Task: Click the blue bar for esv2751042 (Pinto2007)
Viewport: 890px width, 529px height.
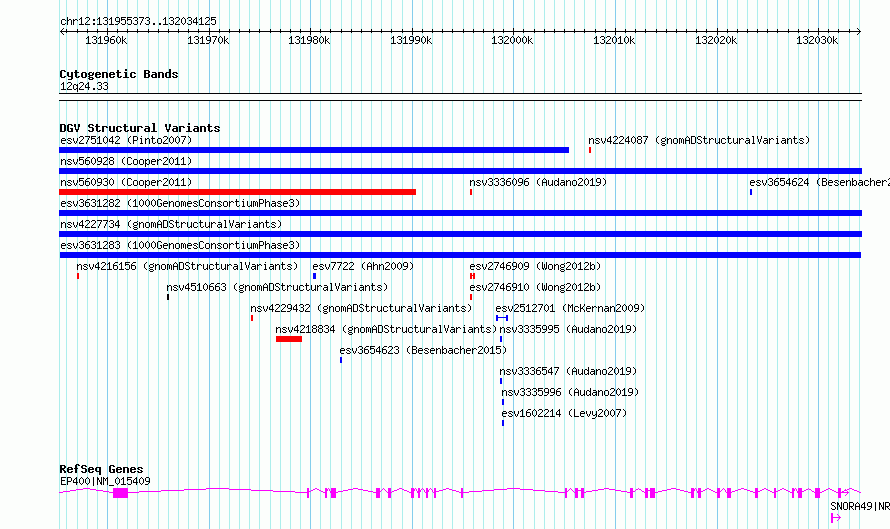Action: [x=314, y=150]
